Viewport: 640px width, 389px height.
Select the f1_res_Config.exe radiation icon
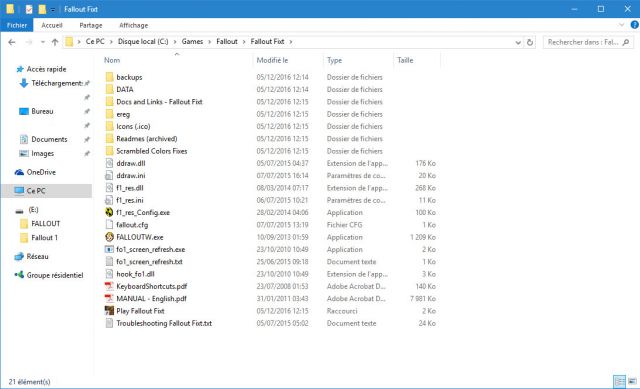[x=109, y=212]
